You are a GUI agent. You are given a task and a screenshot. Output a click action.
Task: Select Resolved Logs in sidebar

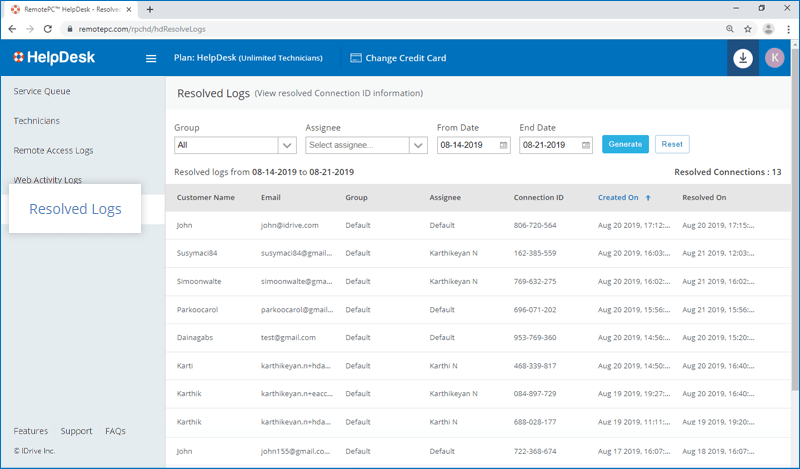(75, 209)
